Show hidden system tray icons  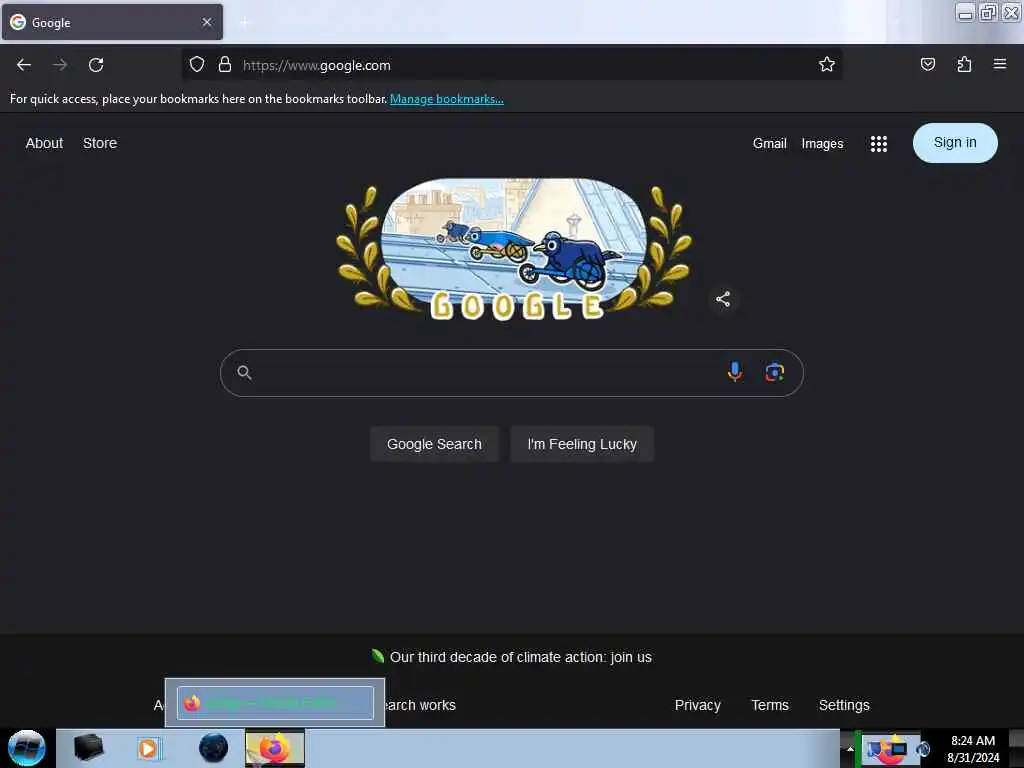point(850,748)
